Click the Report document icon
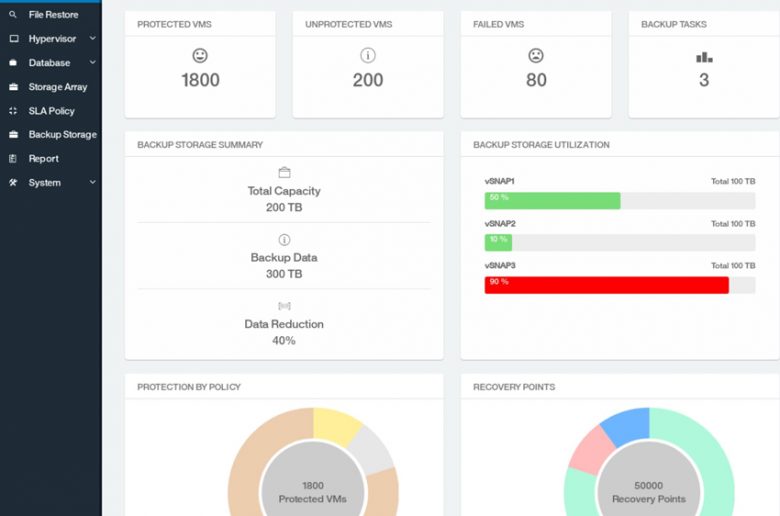Screen dimensions: 780x516 click(13, 159)
